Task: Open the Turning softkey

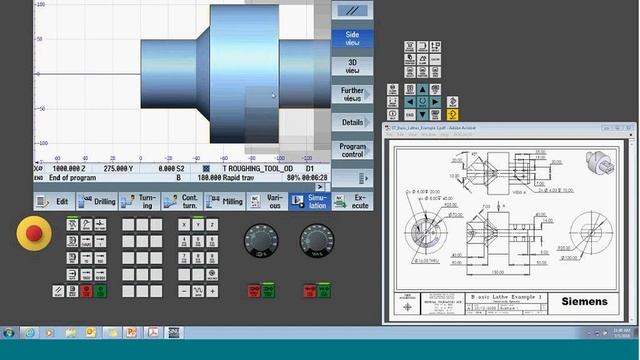Action: (x=139, y=202)
